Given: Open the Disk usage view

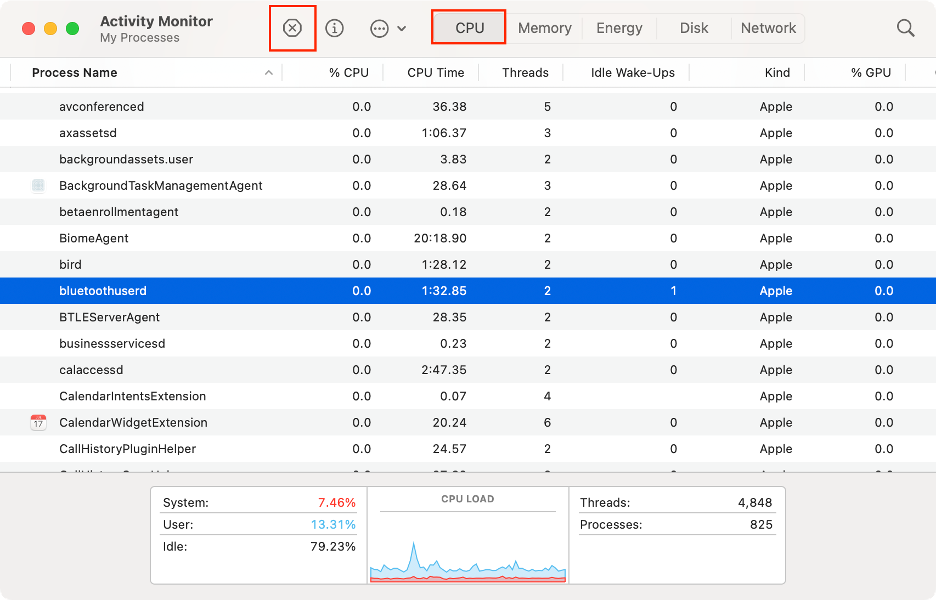Looking at the screenshot, I should click(x=693, y=28).
